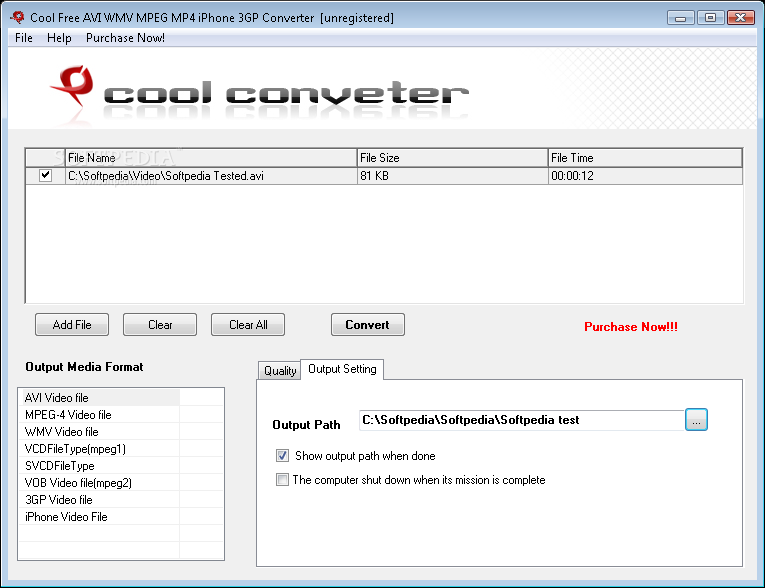Click the Output Path text field
This screenshot has height=588, width=765.
click(522, 420)
